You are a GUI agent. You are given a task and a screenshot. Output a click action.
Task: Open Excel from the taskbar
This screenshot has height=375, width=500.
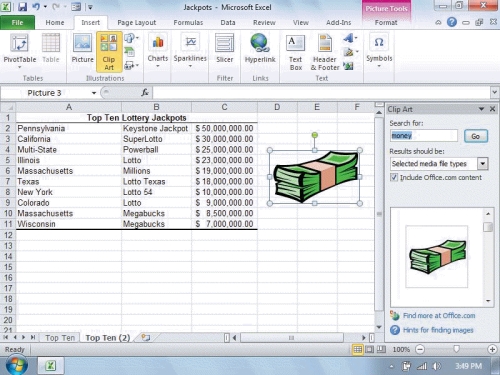(50, 365)
